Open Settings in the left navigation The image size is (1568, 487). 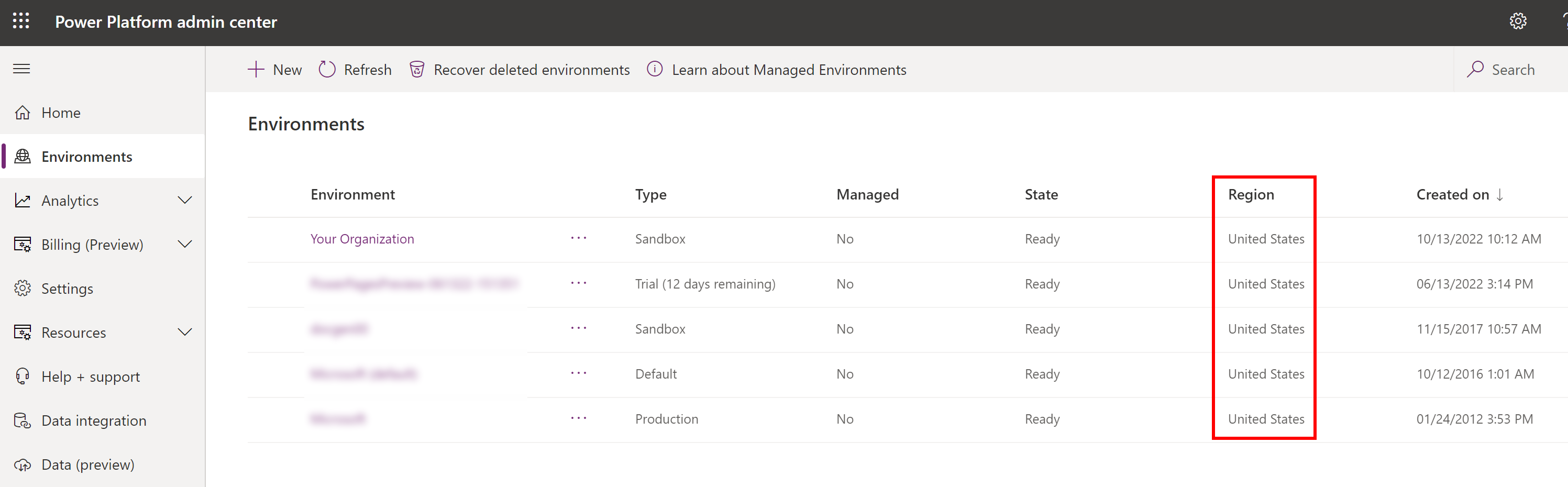point(67,289)
